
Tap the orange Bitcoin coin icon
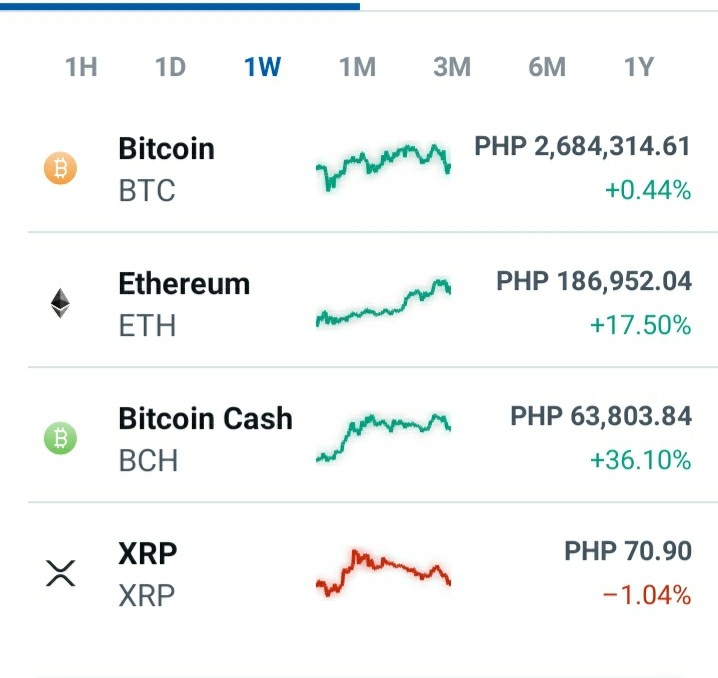[x=60, y=168]
